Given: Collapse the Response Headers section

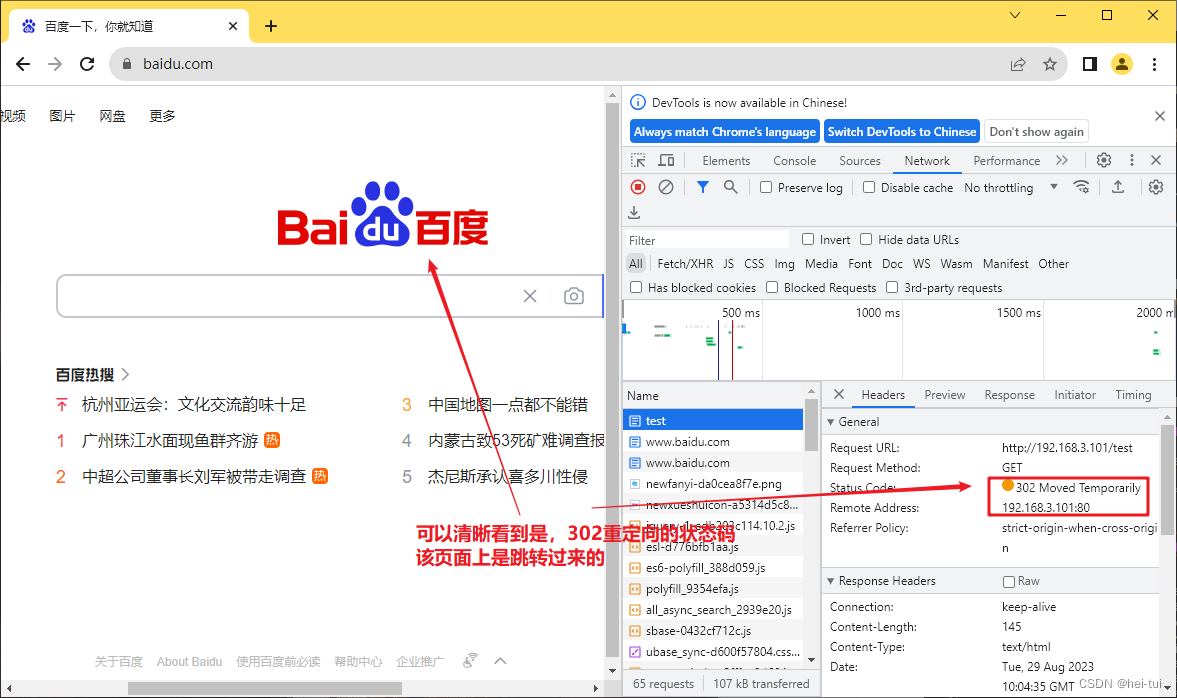Looking at the screenshot, I should 831,581.
